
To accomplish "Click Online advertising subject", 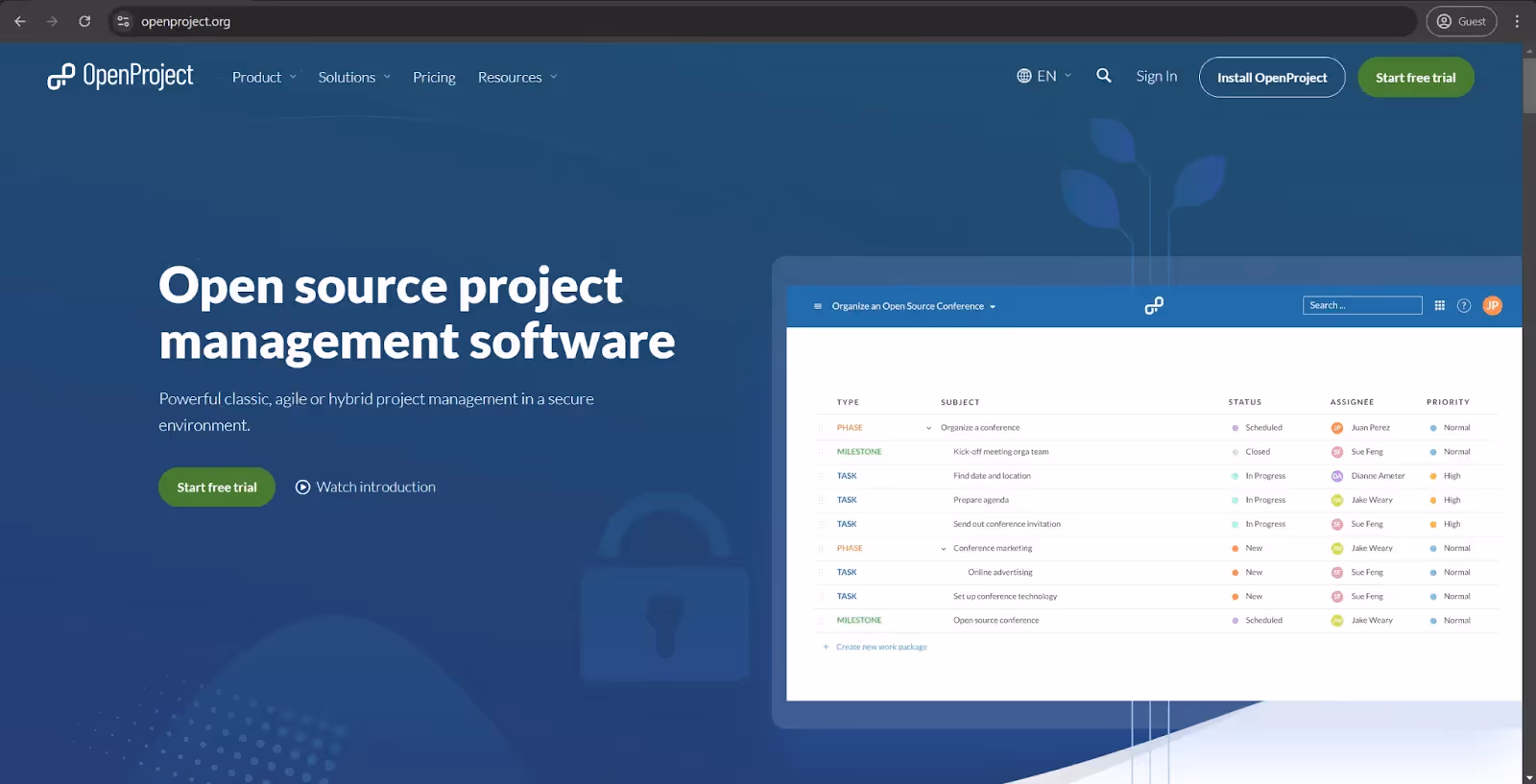I will coord(999,572).
